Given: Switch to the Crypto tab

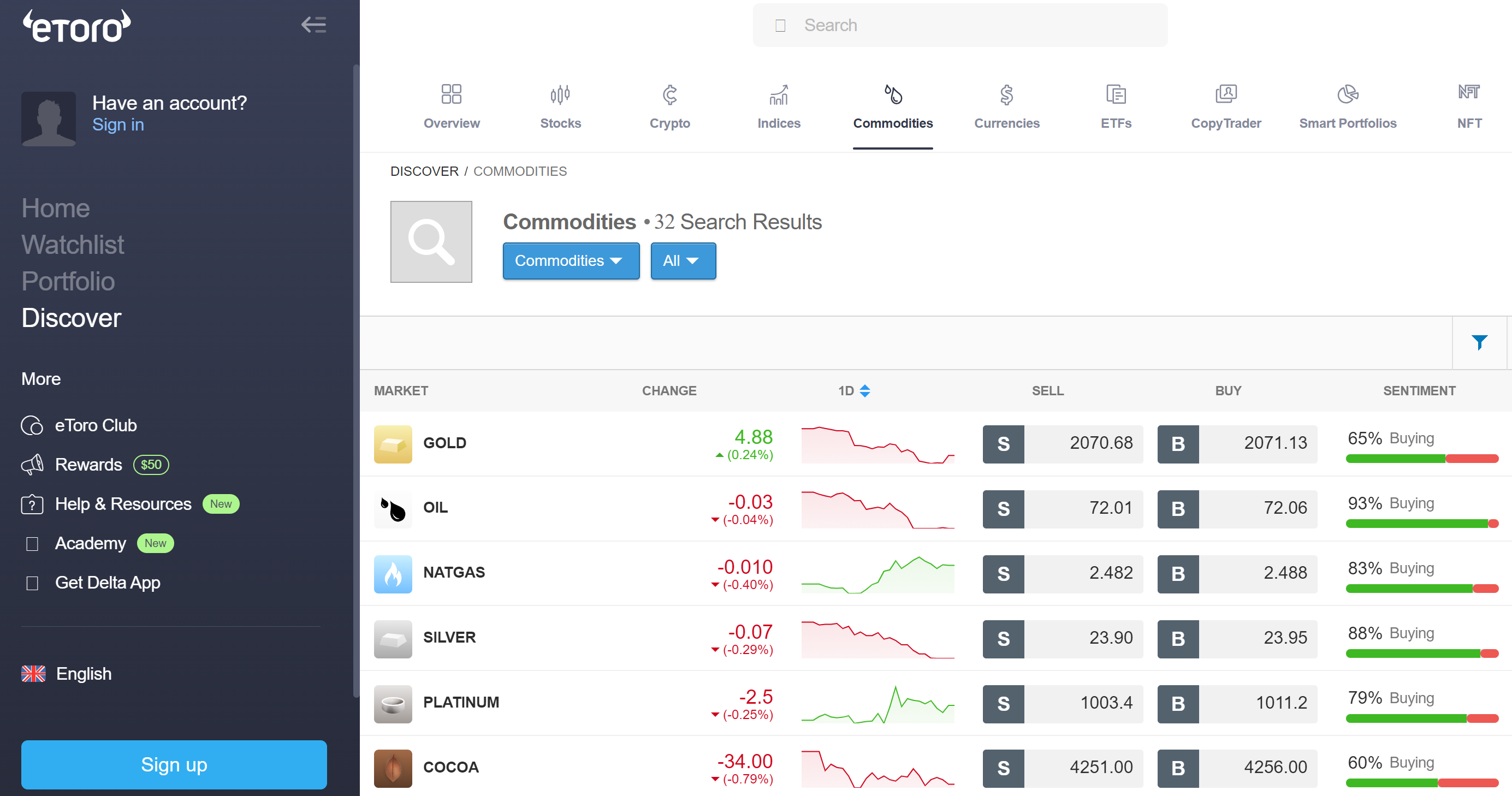Looking at the screenshot, I should pos(669,108).
